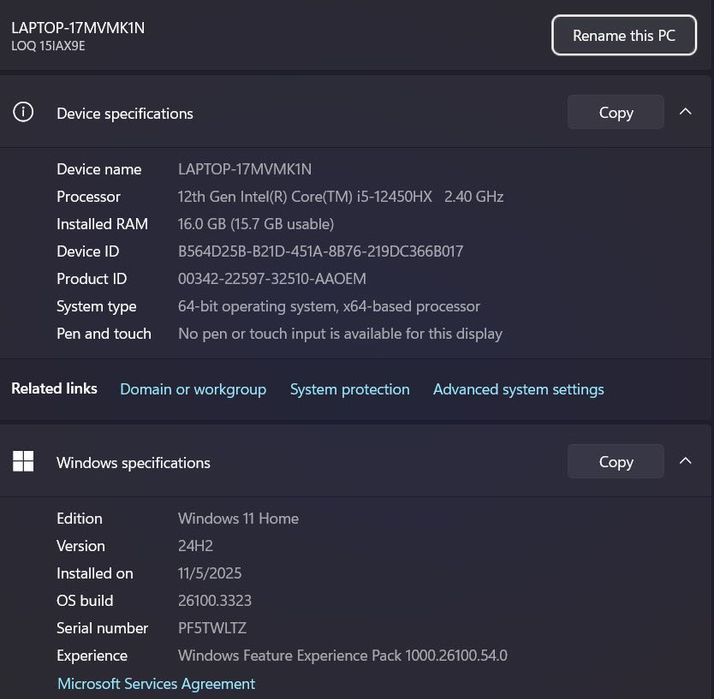Select the OS build value 26100.3323
The image size is (714, 699).
point(214,601)
